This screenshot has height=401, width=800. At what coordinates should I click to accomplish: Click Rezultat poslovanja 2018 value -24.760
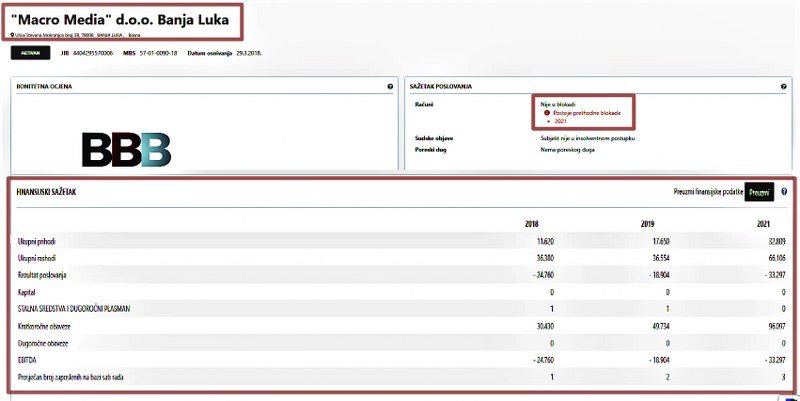(x=542, y=275)
